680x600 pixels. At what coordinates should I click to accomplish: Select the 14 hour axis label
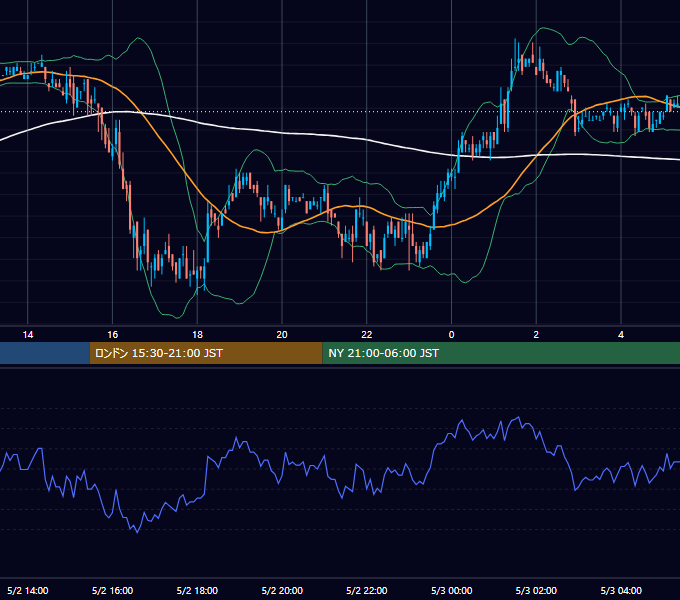point(28,335)
